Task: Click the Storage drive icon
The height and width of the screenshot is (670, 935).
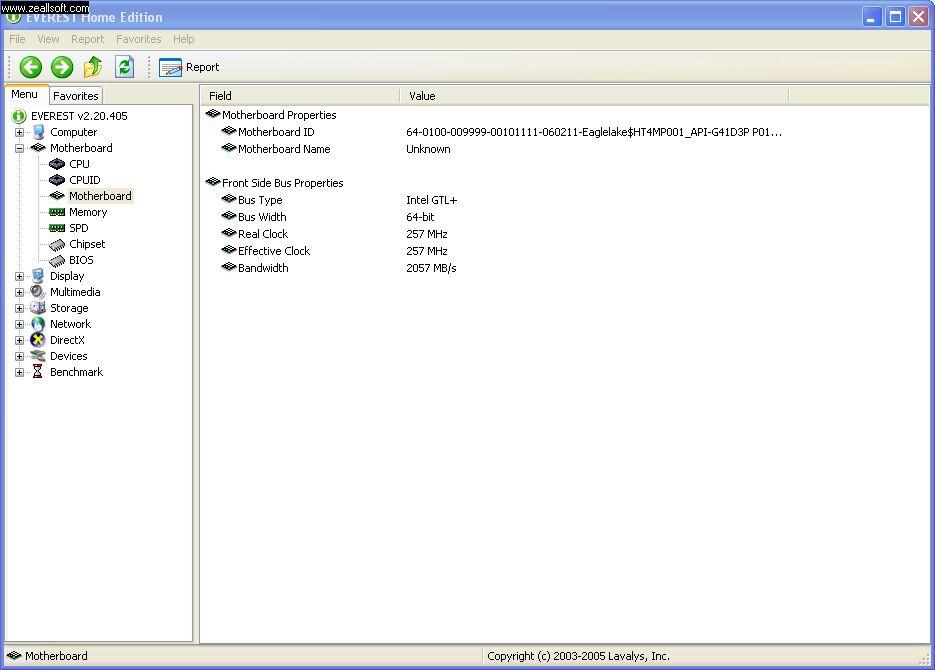Action: coord(38,308)
